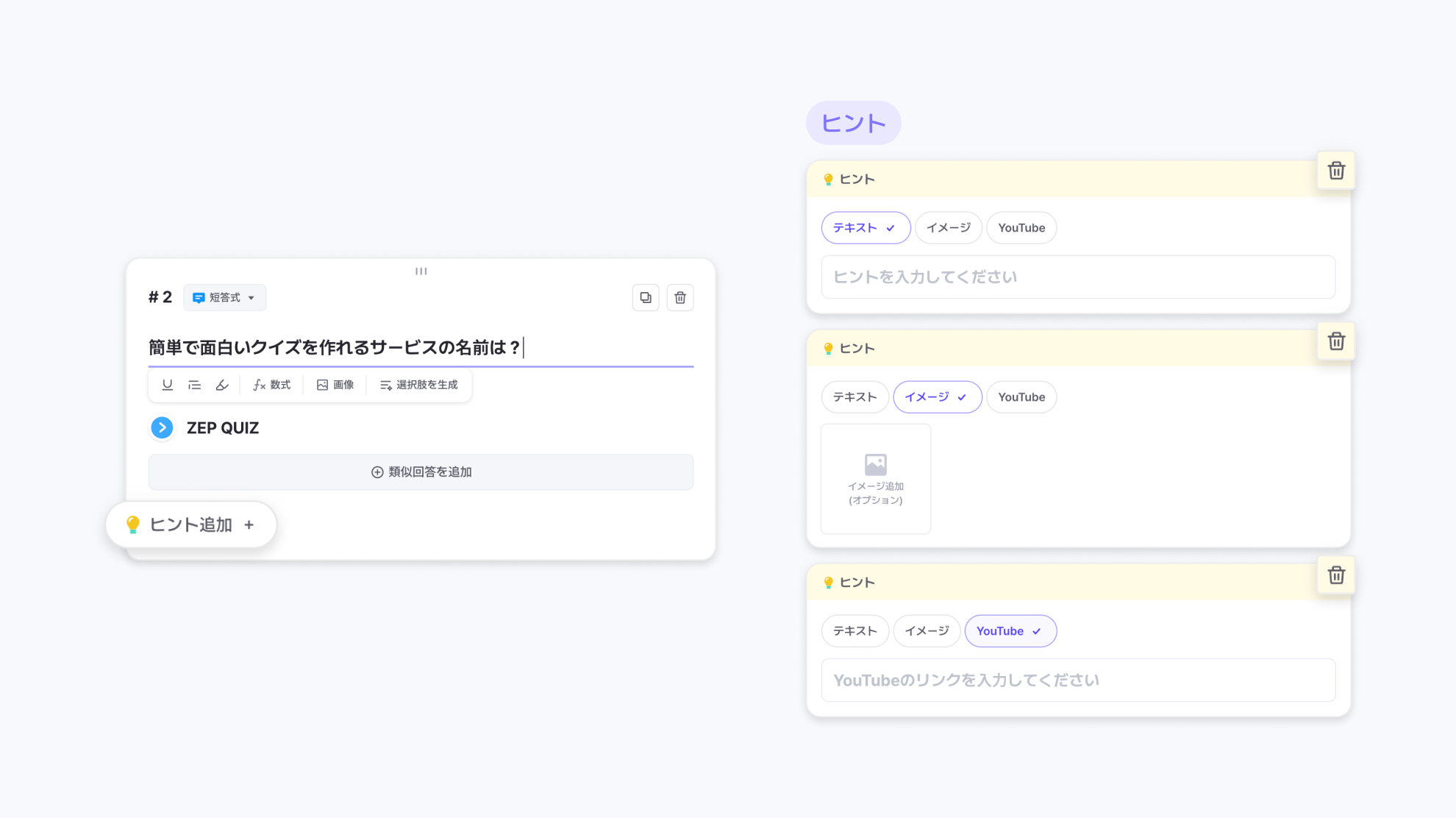Click the 画像 image insert button
This screenshot has width=1456, height=818.
pos(335,385)
